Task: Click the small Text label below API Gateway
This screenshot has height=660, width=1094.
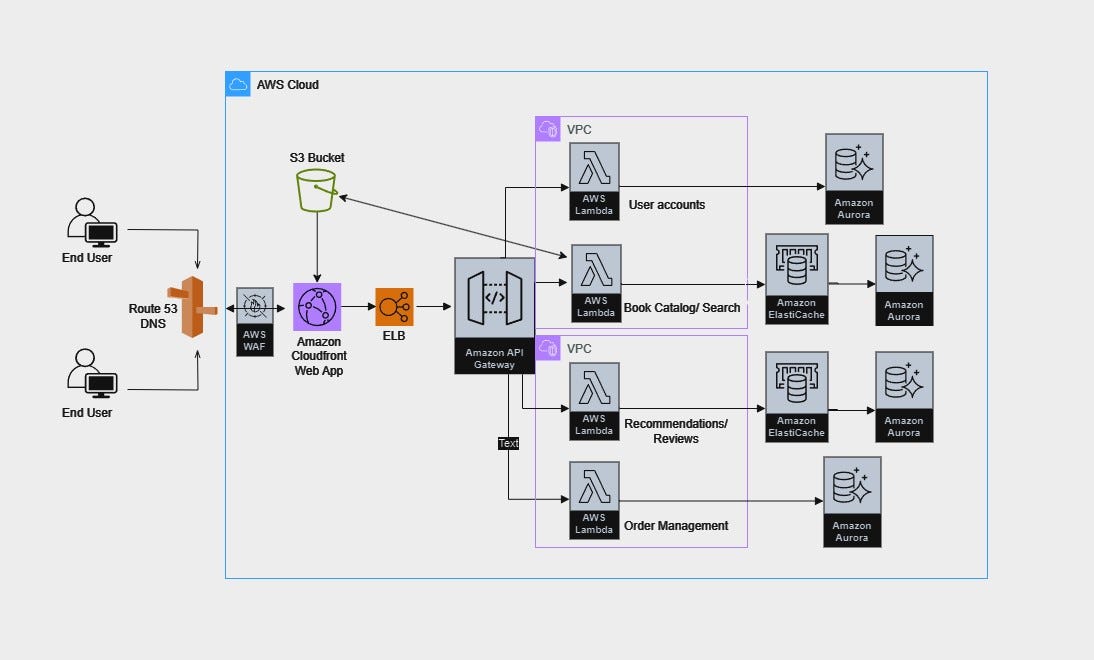Action: [x=508, y=443]
